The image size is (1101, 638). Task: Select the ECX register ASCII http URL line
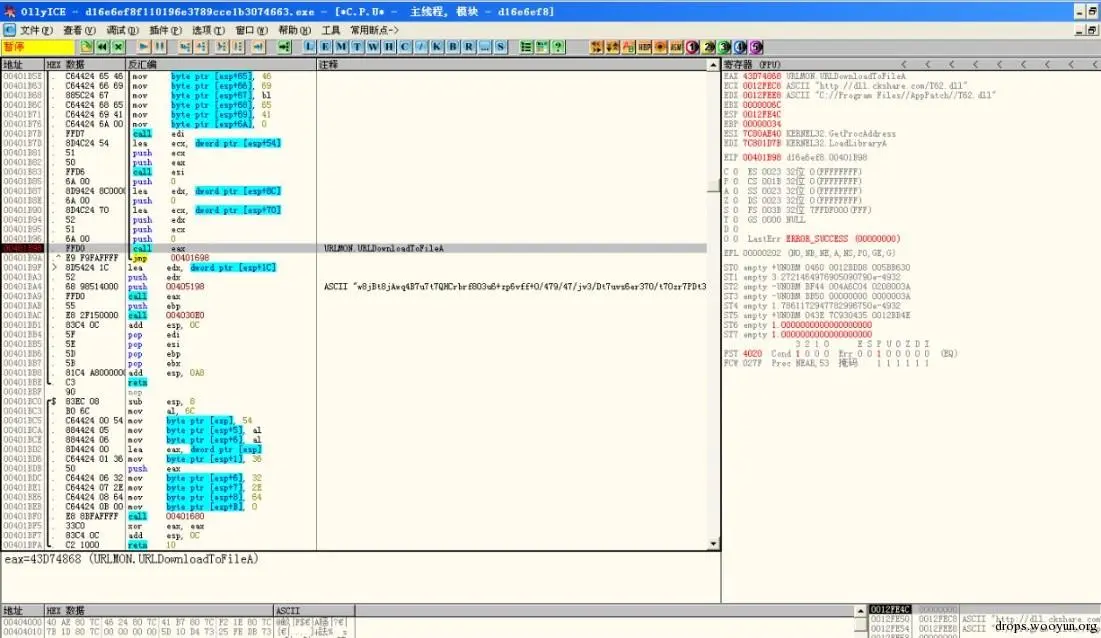pos(846,86)
